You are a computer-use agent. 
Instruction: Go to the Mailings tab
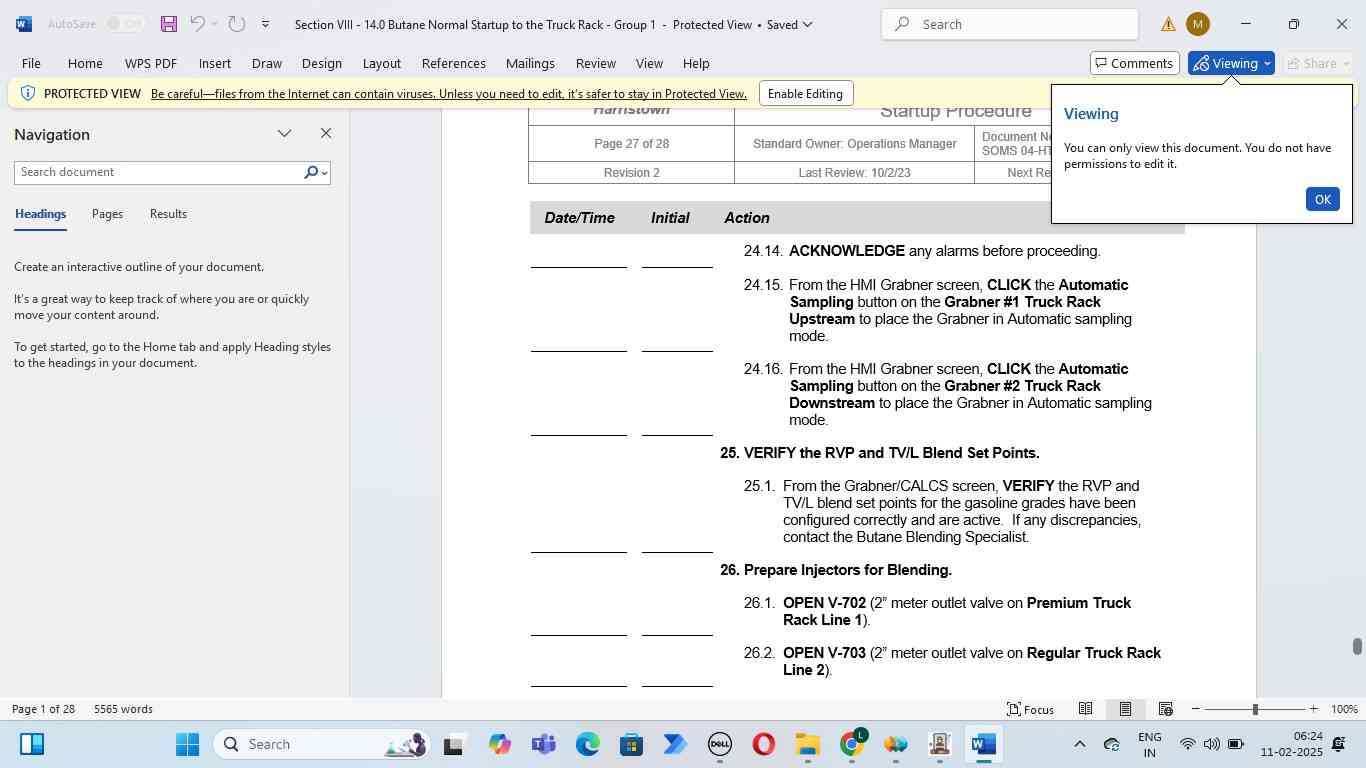coord(530,63)
